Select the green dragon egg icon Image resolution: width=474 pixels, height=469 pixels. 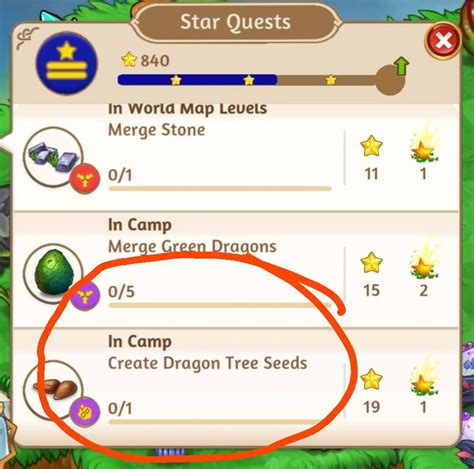[x=53, y=273]
